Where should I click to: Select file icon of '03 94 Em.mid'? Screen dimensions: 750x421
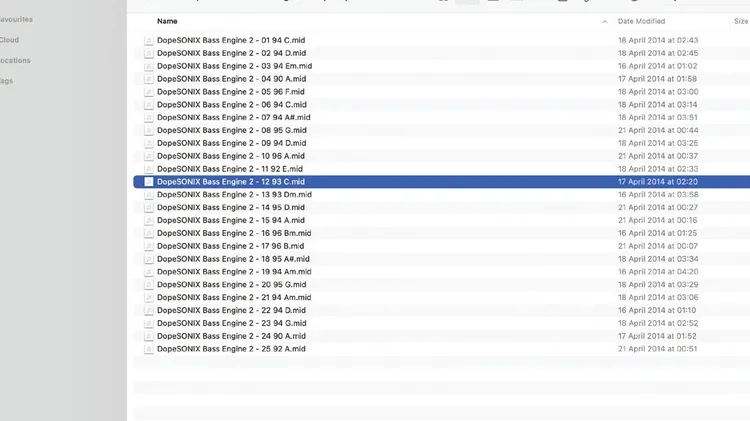[149, 66]
